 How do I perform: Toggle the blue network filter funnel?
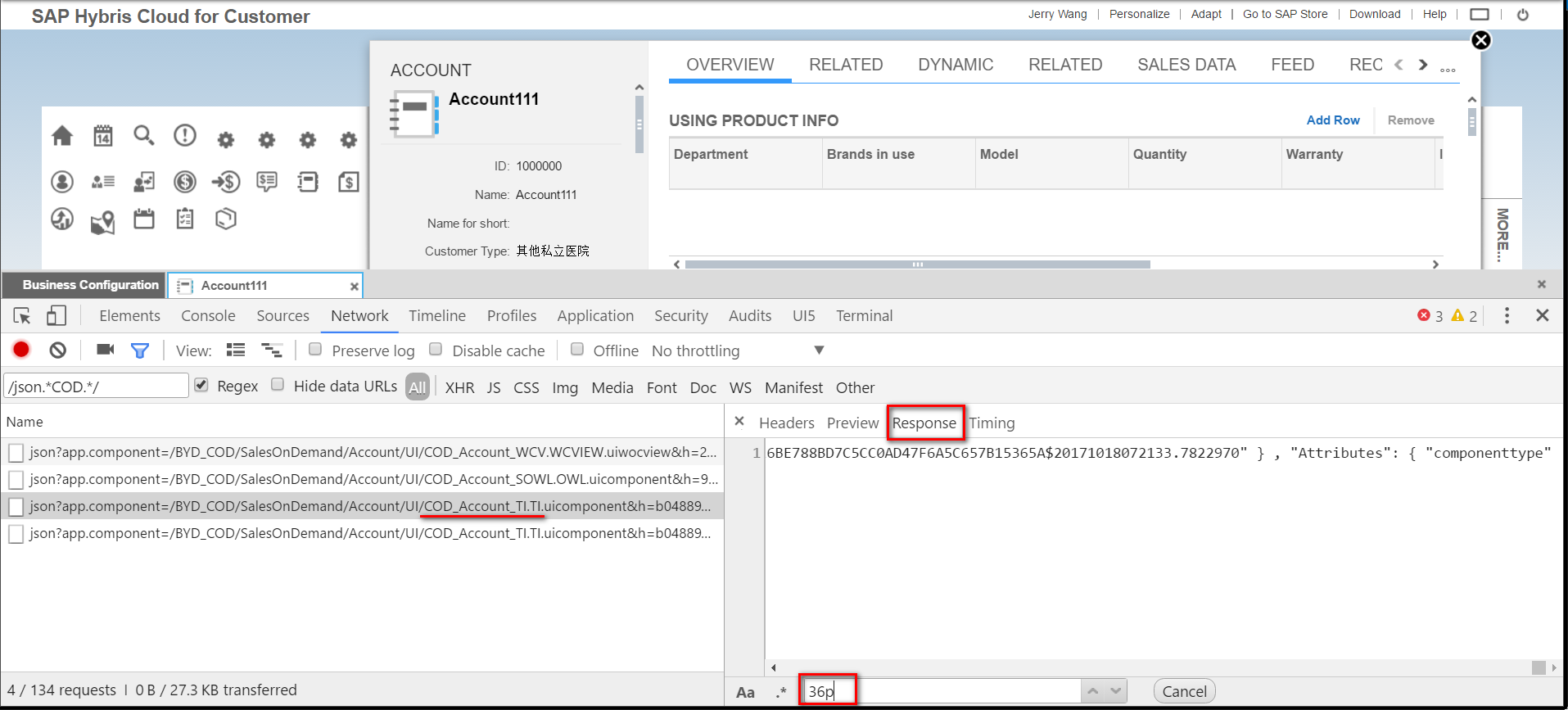coord(140,350)
